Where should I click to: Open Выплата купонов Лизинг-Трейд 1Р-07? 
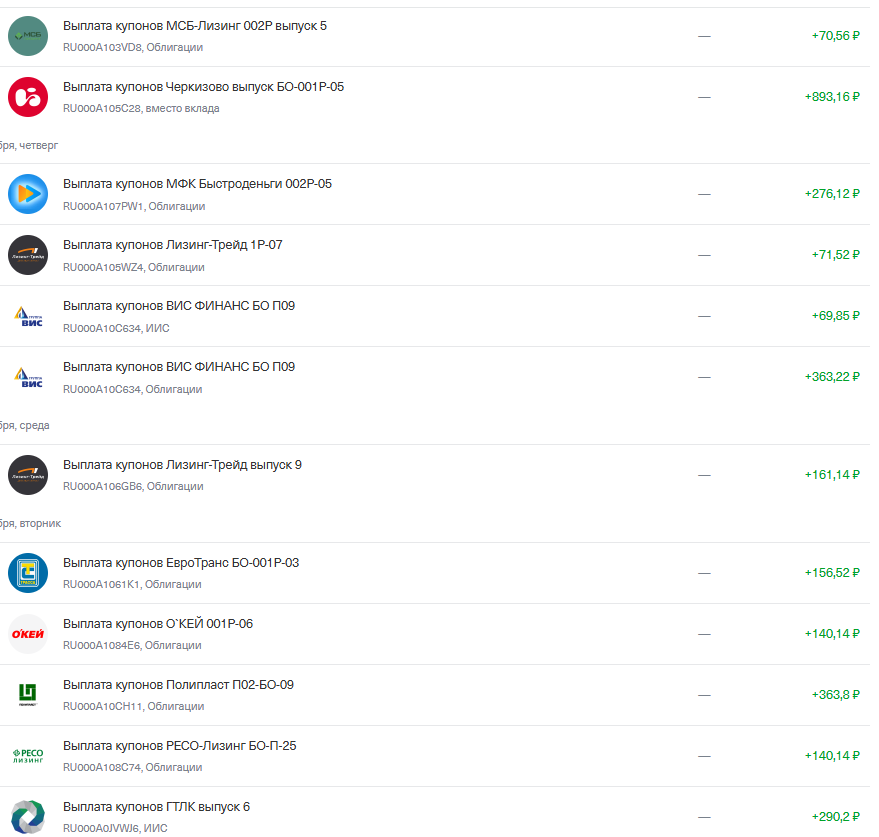[173, 245]
